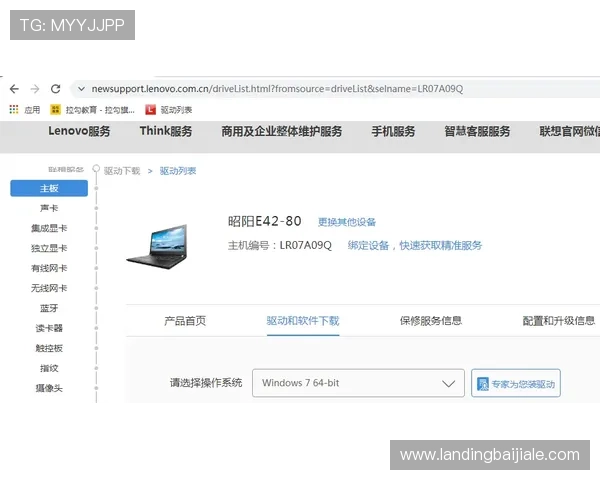The width and height of the screenshot is (600, 480).
Task: Click the address bar URL
Action: coord(277,89)
